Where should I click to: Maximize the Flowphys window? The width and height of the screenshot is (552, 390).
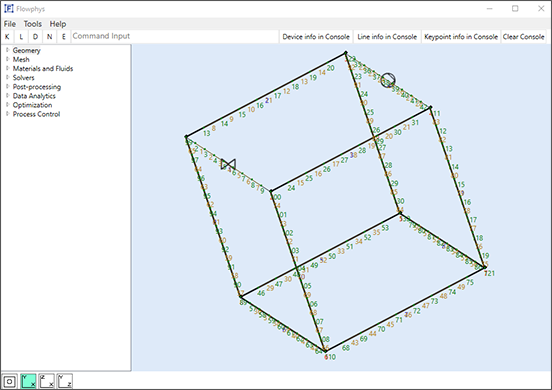click(515, 8)
